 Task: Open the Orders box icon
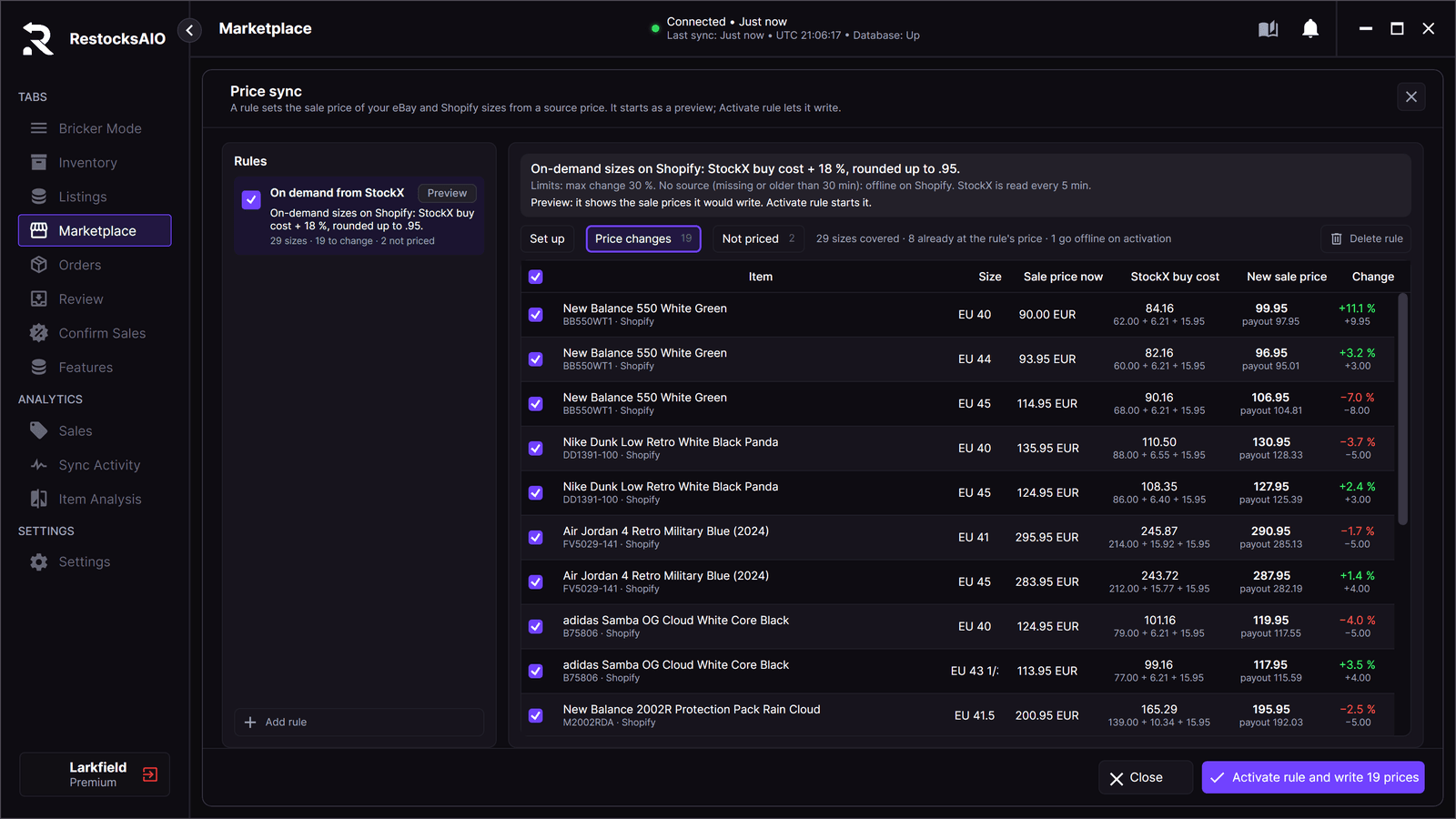click(39, 265)
